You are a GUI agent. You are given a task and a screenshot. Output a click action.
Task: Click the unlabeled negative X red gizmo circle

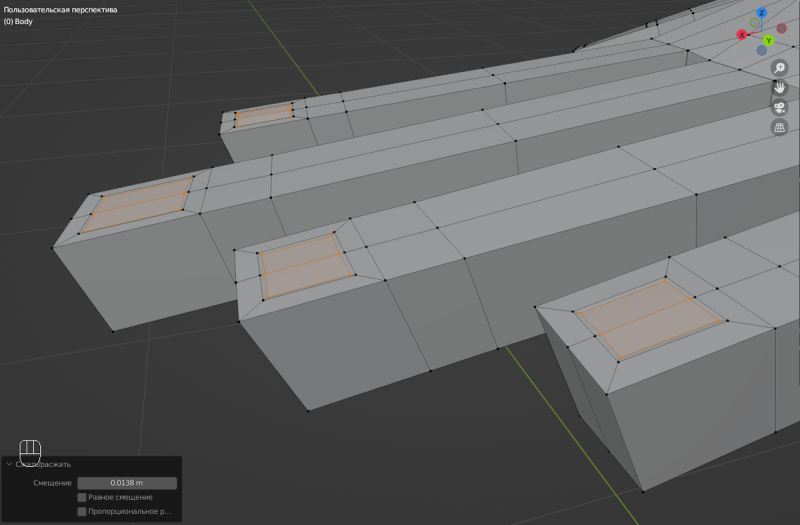(x=781, y=28)
